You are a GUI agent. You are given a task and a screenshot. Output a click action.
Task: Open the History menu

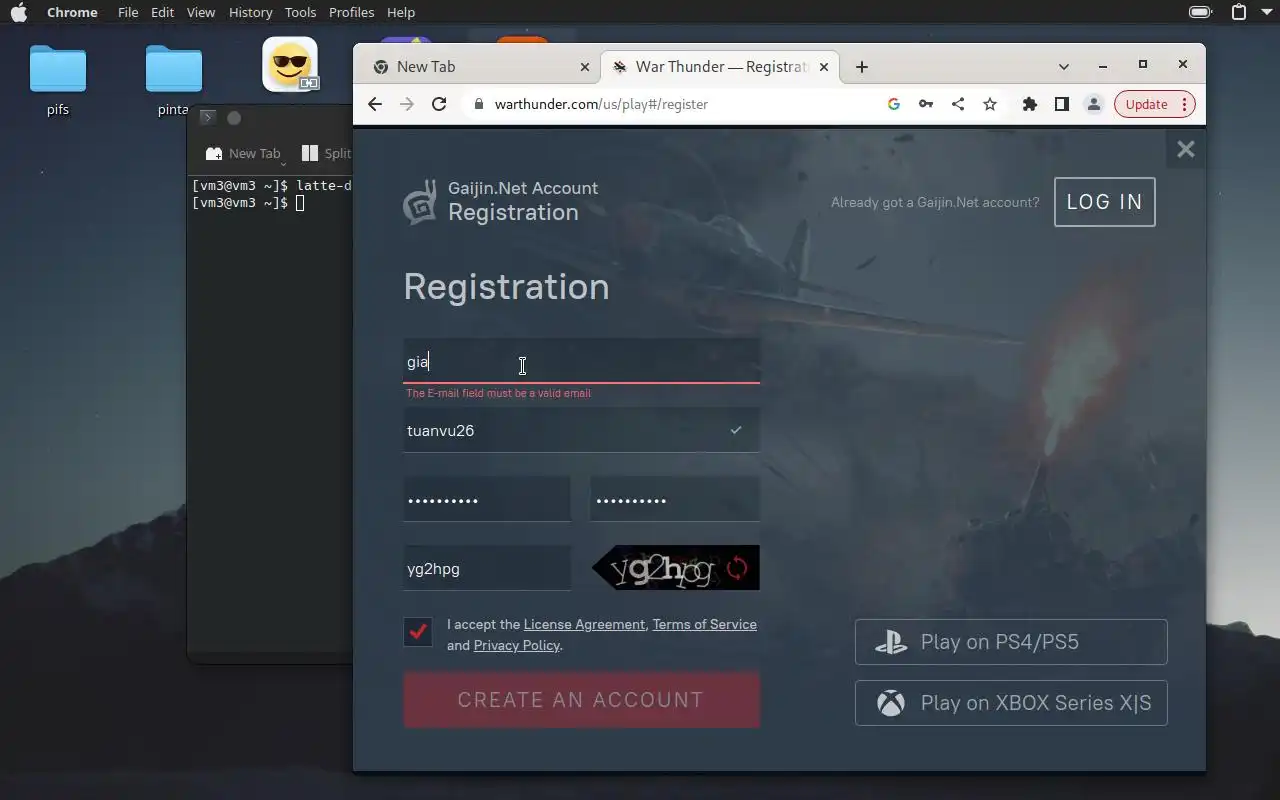tap(250, 12)
